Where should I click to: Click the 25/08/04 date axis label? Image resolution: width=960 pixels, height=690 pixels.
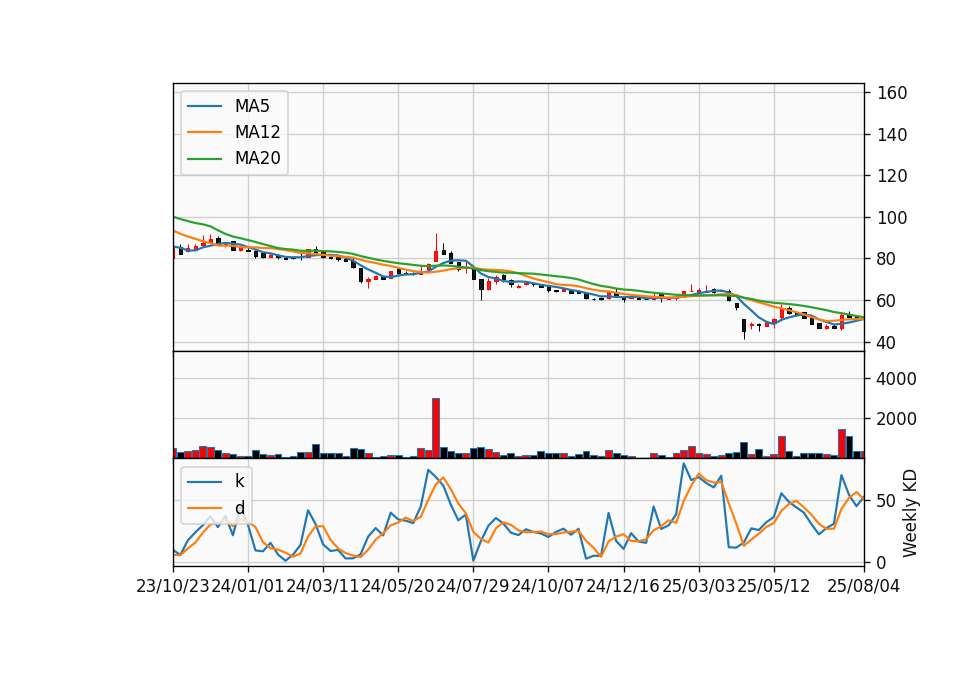(x=864, y=586)
